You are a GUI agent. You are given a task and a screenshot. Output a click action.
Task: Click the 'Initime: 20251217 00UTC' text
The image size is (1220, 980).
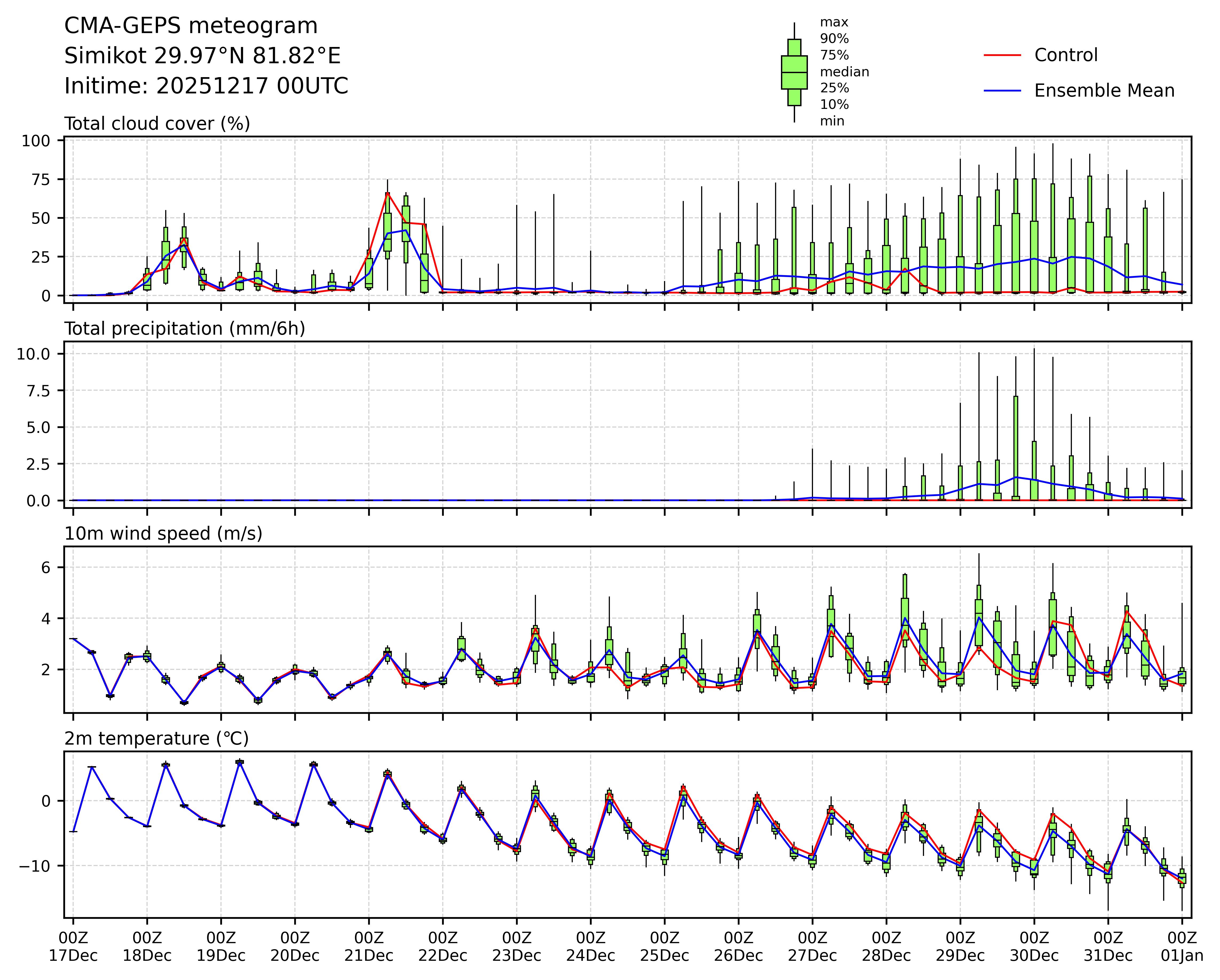(206, 86)
